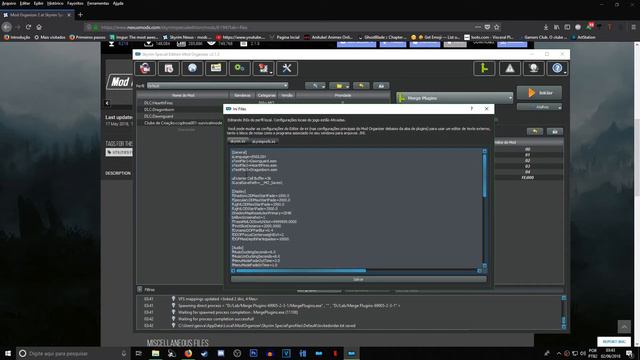Open the folder dropdown above the mod list

click(x=340, y=86)
